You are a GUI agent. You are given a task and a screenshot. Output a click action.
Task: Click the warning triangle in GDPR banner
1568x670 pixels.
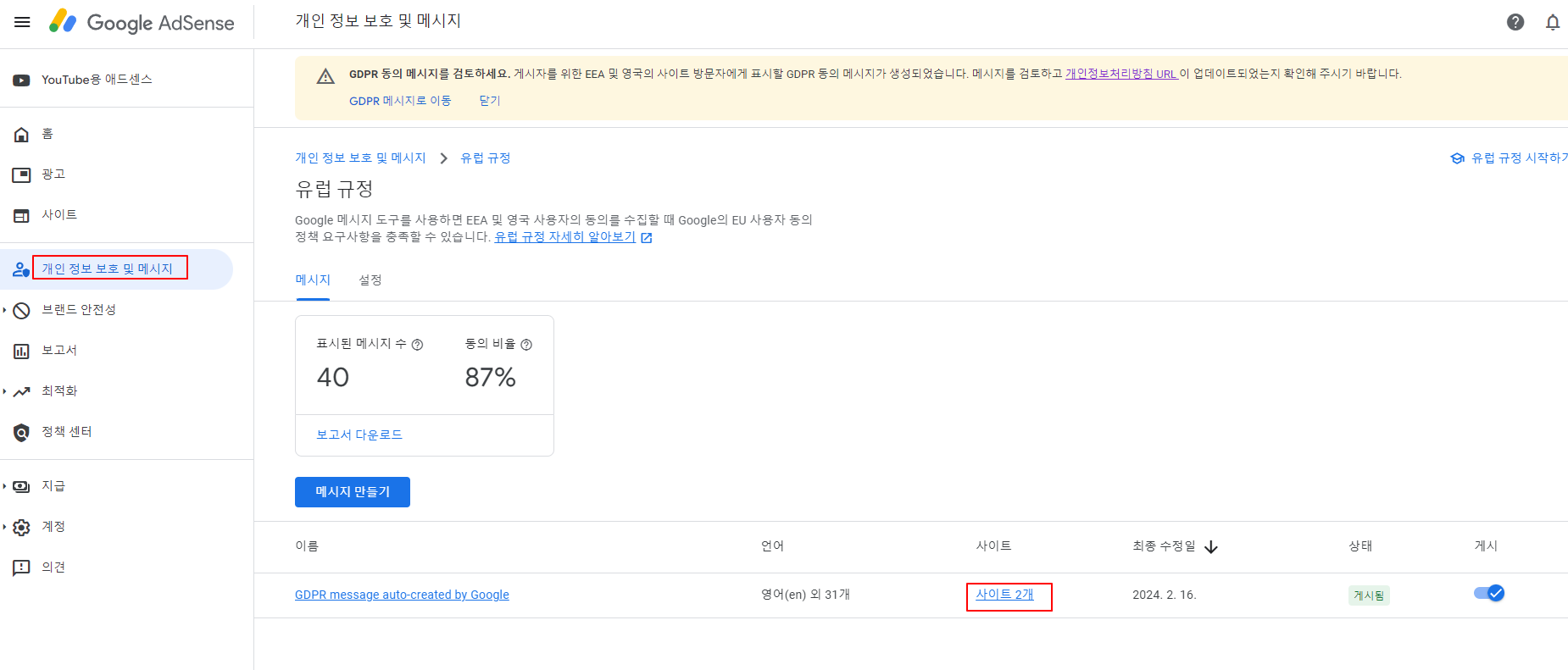click(x=325, y=77)
